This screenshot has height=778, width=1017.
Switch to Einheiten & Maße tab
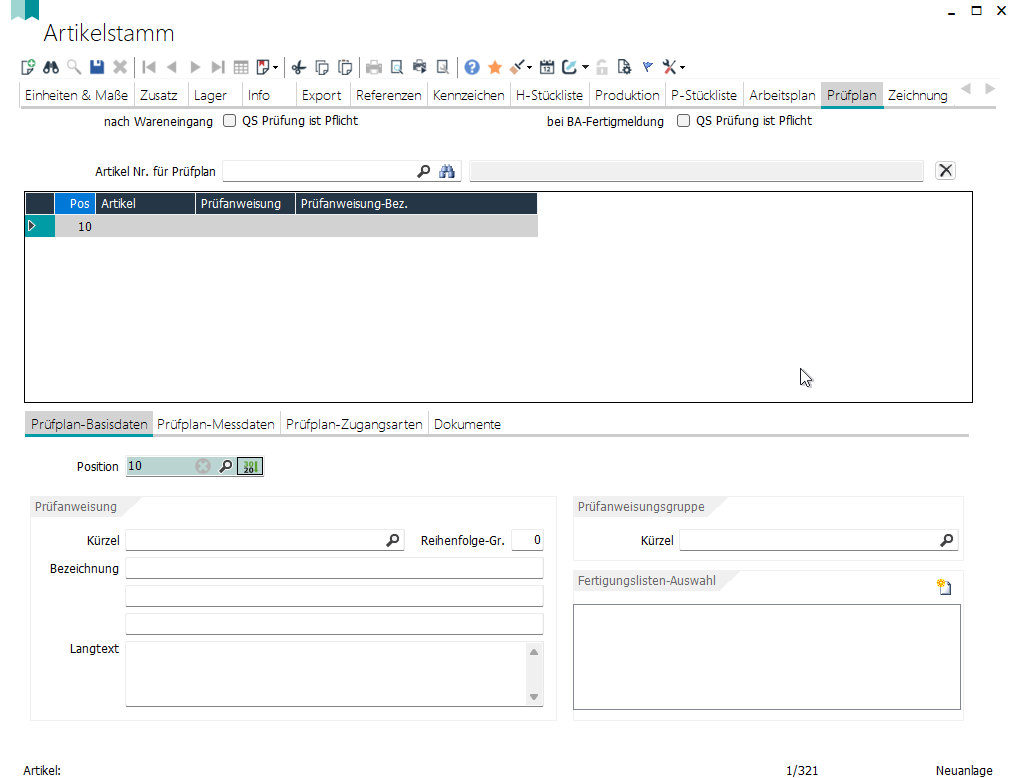click(77, 95)
